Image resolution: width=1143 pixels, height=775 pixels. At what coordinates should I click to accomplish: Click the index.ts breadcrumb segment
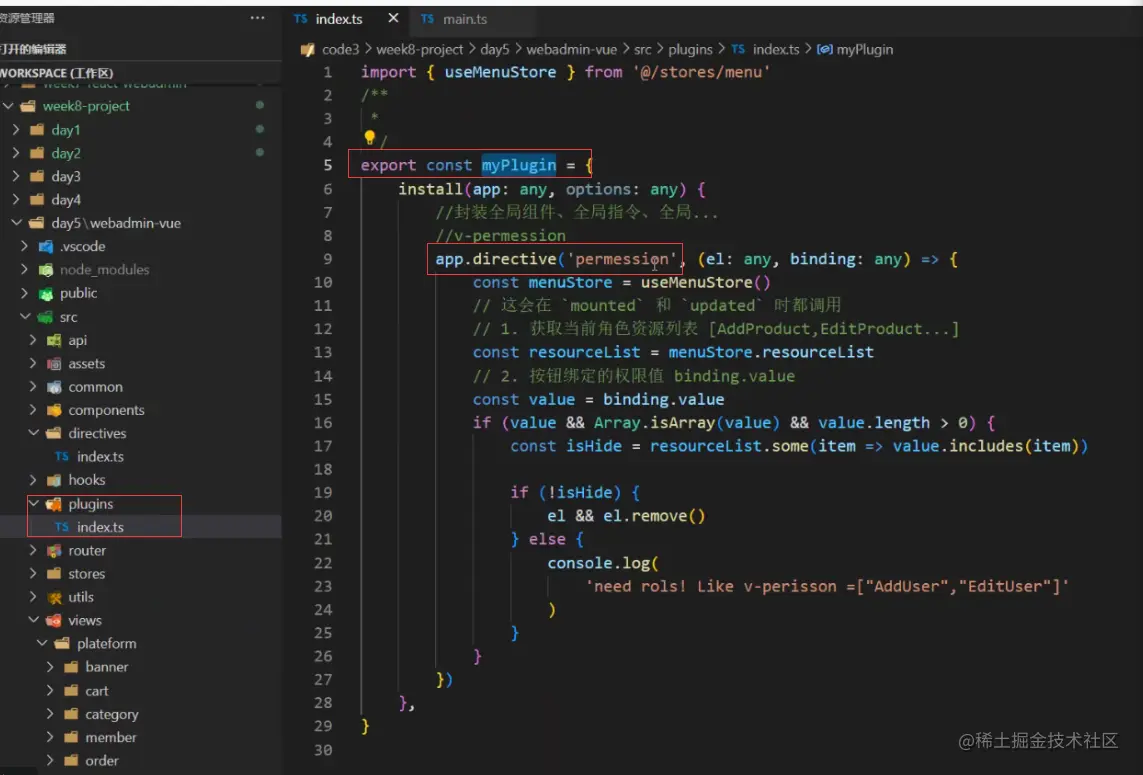tap(776, 50)
